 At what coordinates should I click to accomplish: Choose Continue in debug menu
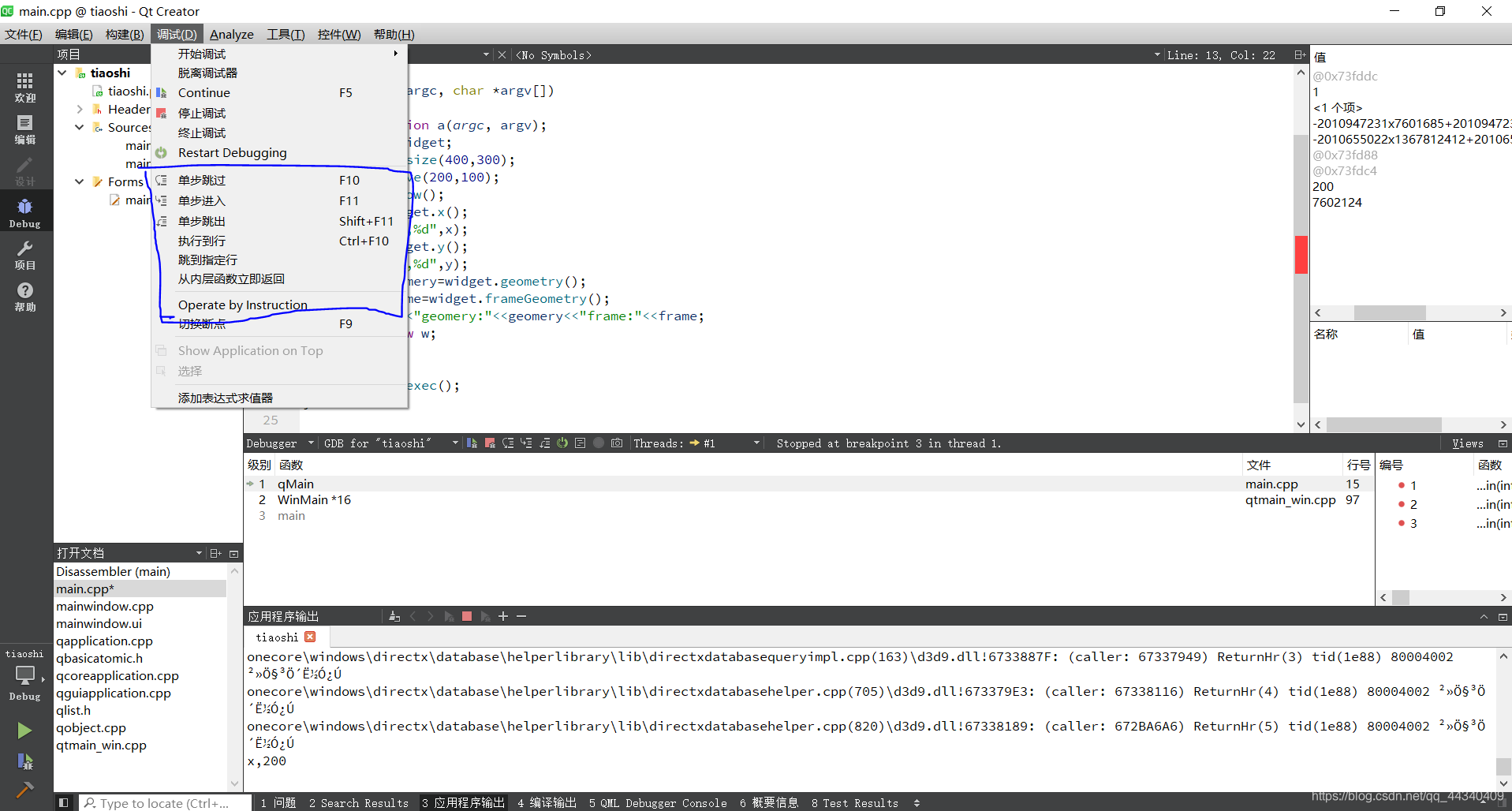(279, 92)
